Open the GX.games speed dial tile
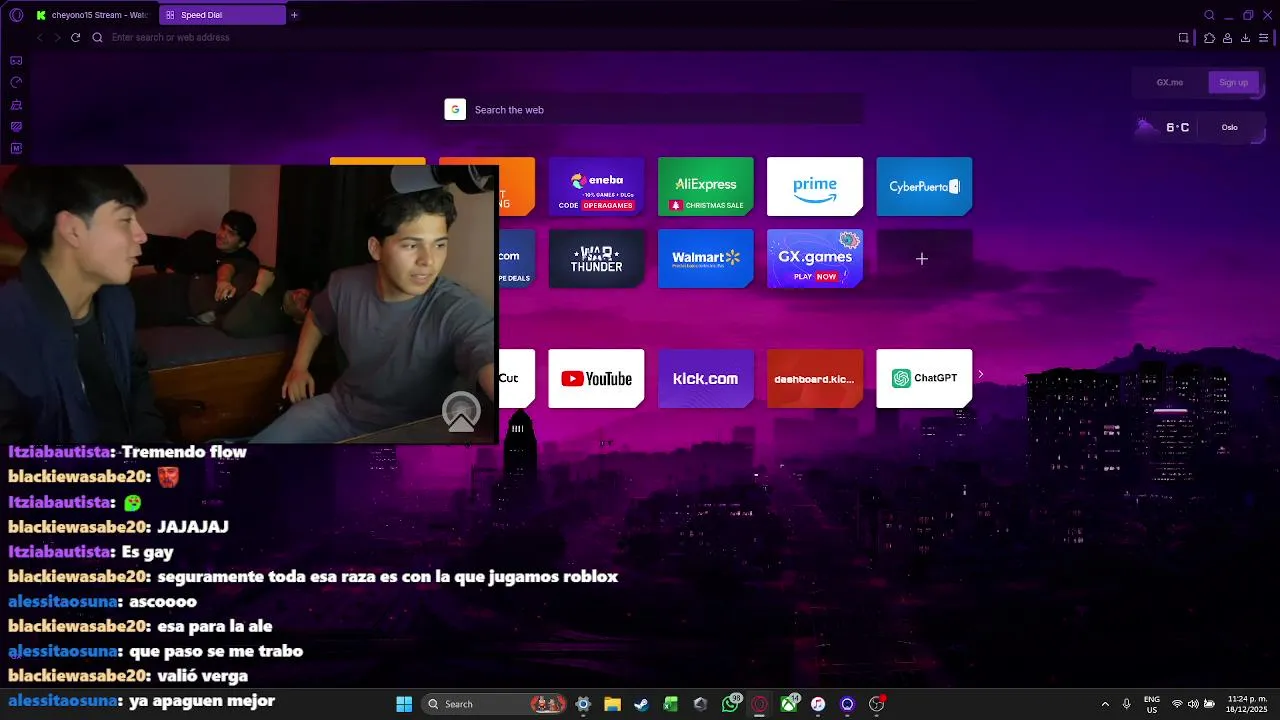1280x720 pixels. point(814,258)
